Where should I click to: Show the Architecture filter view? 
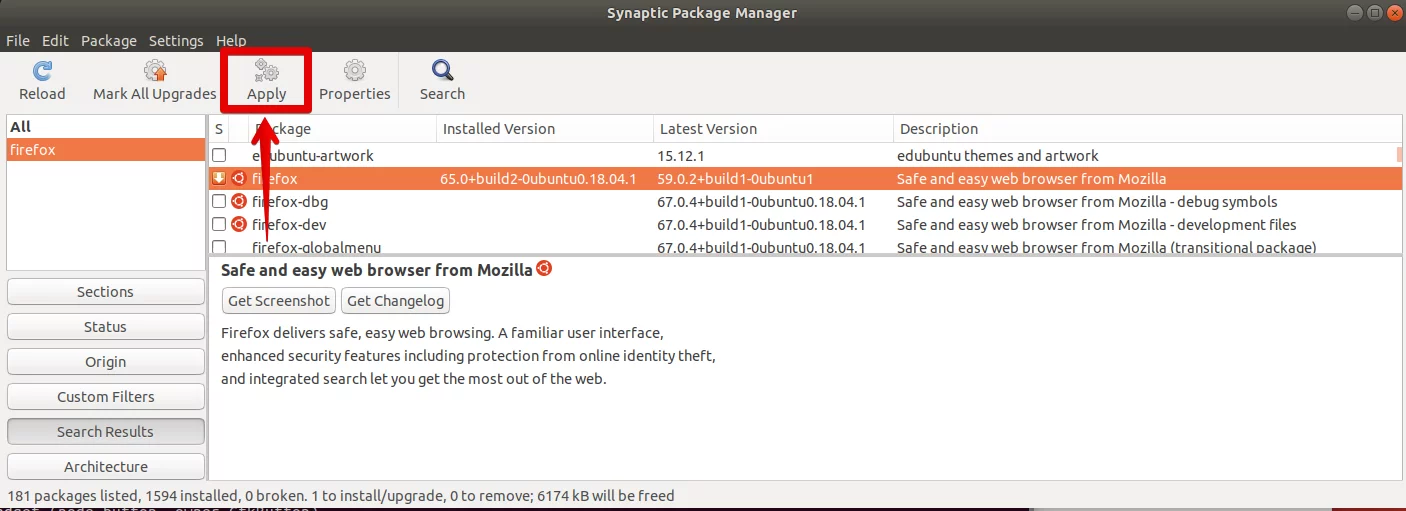click(105, 467)
